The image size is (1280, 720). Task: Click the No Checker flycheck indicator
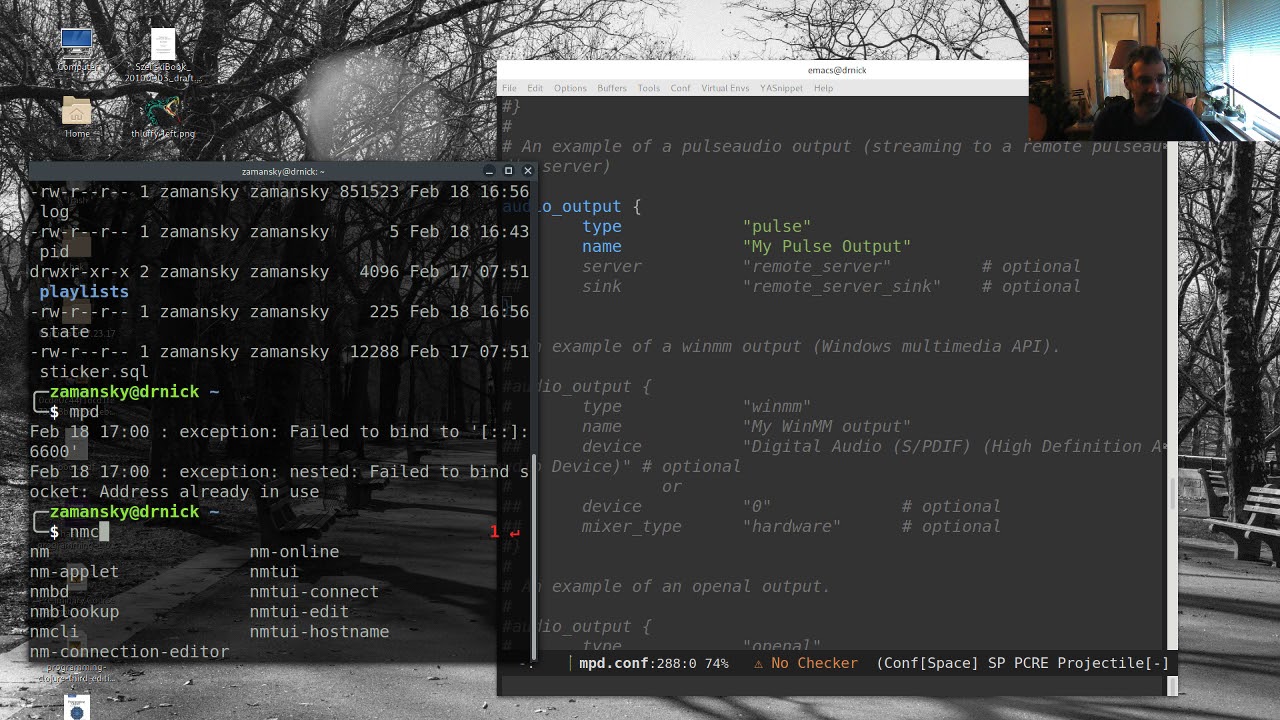pos(814,663)
